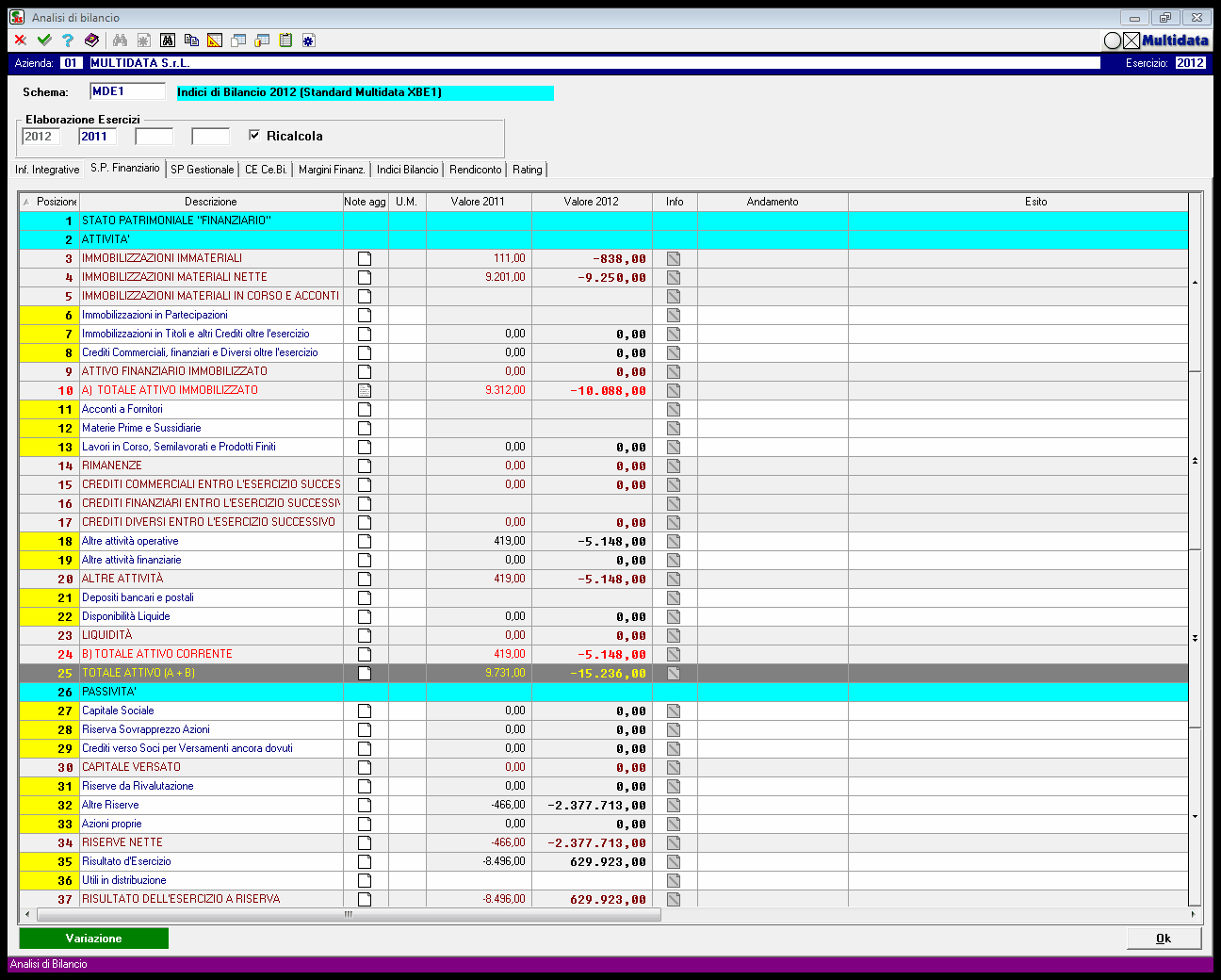
Task: Open note icon for Disponibilità Liquide row
Action: click(x=365, y=616)
